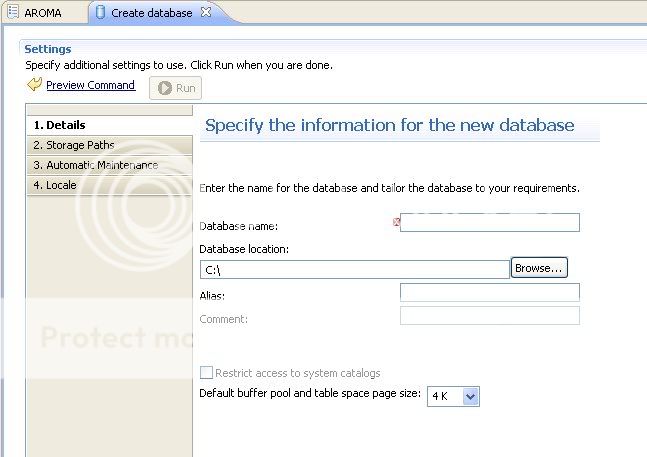Toggle Restrict access to system catalogs checkbox

[206, 372]
